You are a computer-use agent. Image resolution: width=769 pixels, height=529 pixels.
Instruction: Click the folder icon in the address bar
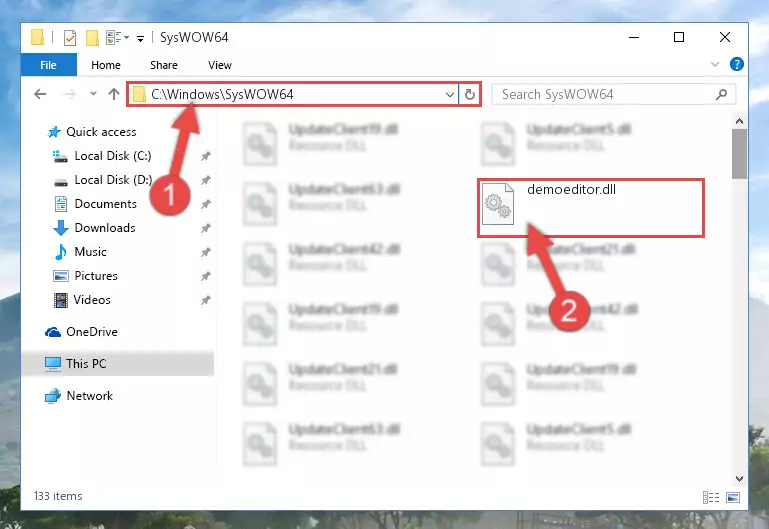139,94
